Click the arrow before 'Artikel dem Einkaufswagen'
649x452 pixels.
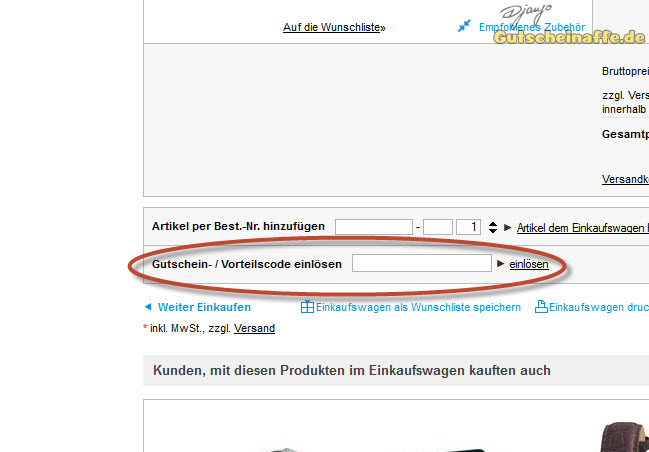[x=508, y=228]
